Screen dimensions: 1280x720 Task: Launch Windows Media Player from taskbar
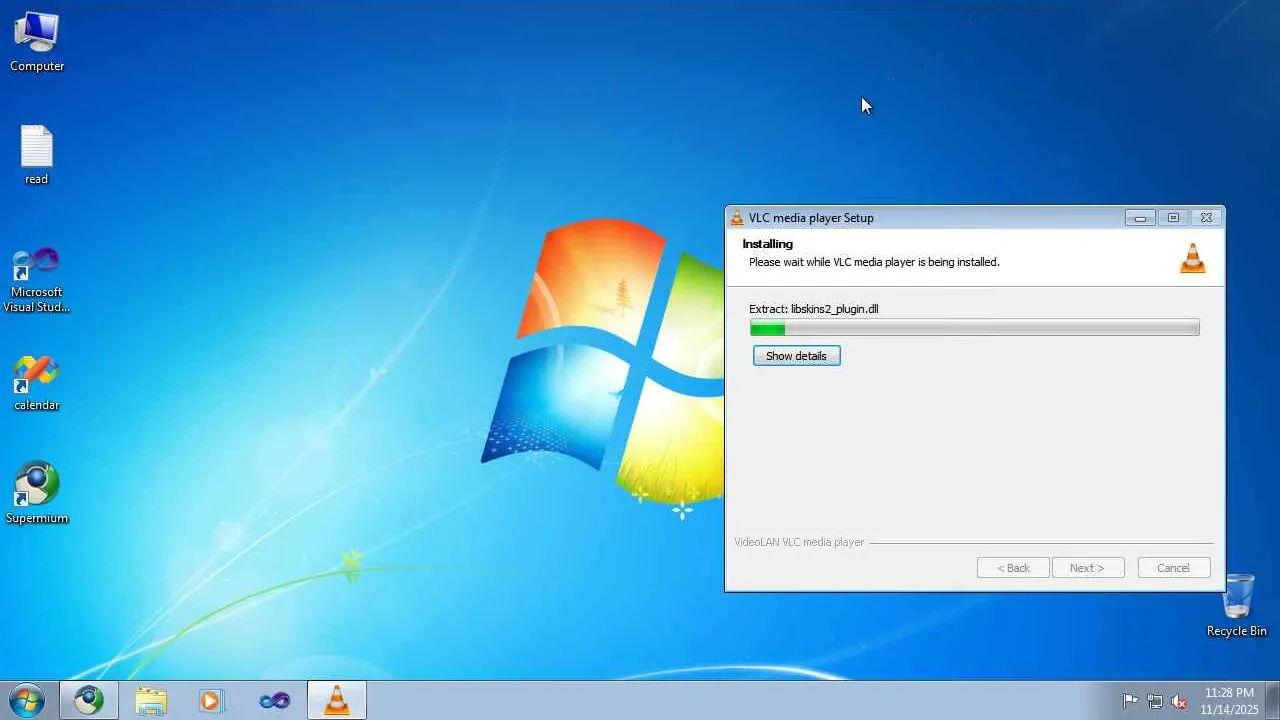(x=211, y=701)
